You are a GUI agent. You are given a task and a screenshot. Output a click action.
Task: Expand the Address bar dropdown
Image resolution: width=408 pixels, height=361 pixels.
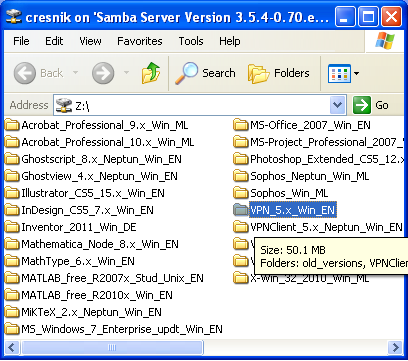338,105
